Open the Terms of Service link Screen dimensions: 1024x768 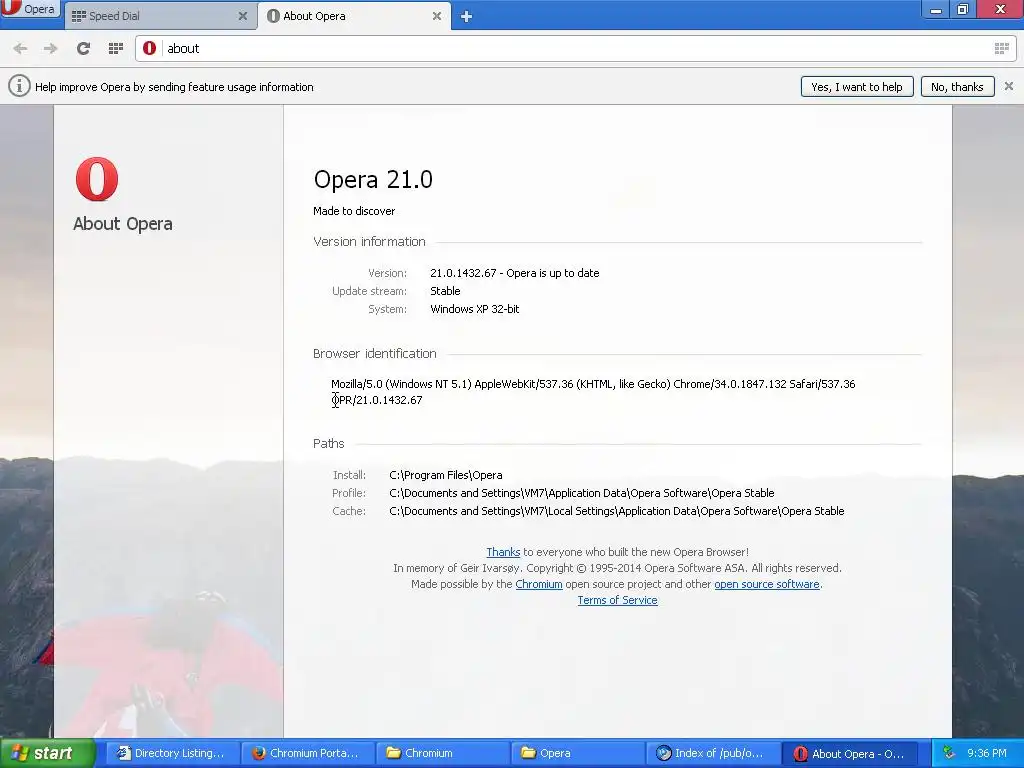(x=617, y=600)
